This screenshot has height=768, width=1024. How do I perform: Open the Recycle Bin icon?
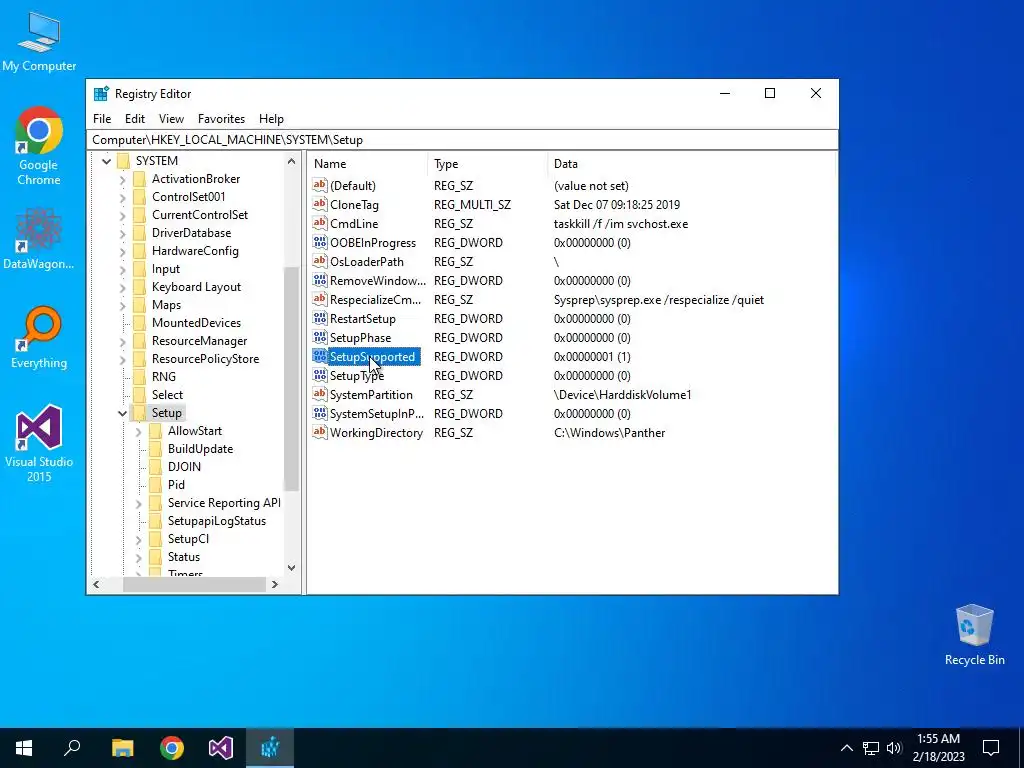[x=974, y=635]
